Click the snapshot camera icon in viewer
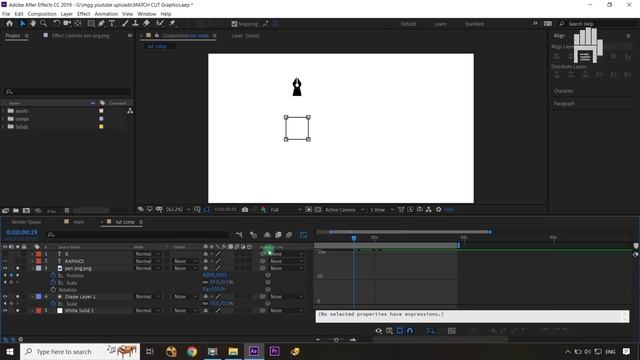This screenshot has height=360, width=640. click(x=245, y=209)
